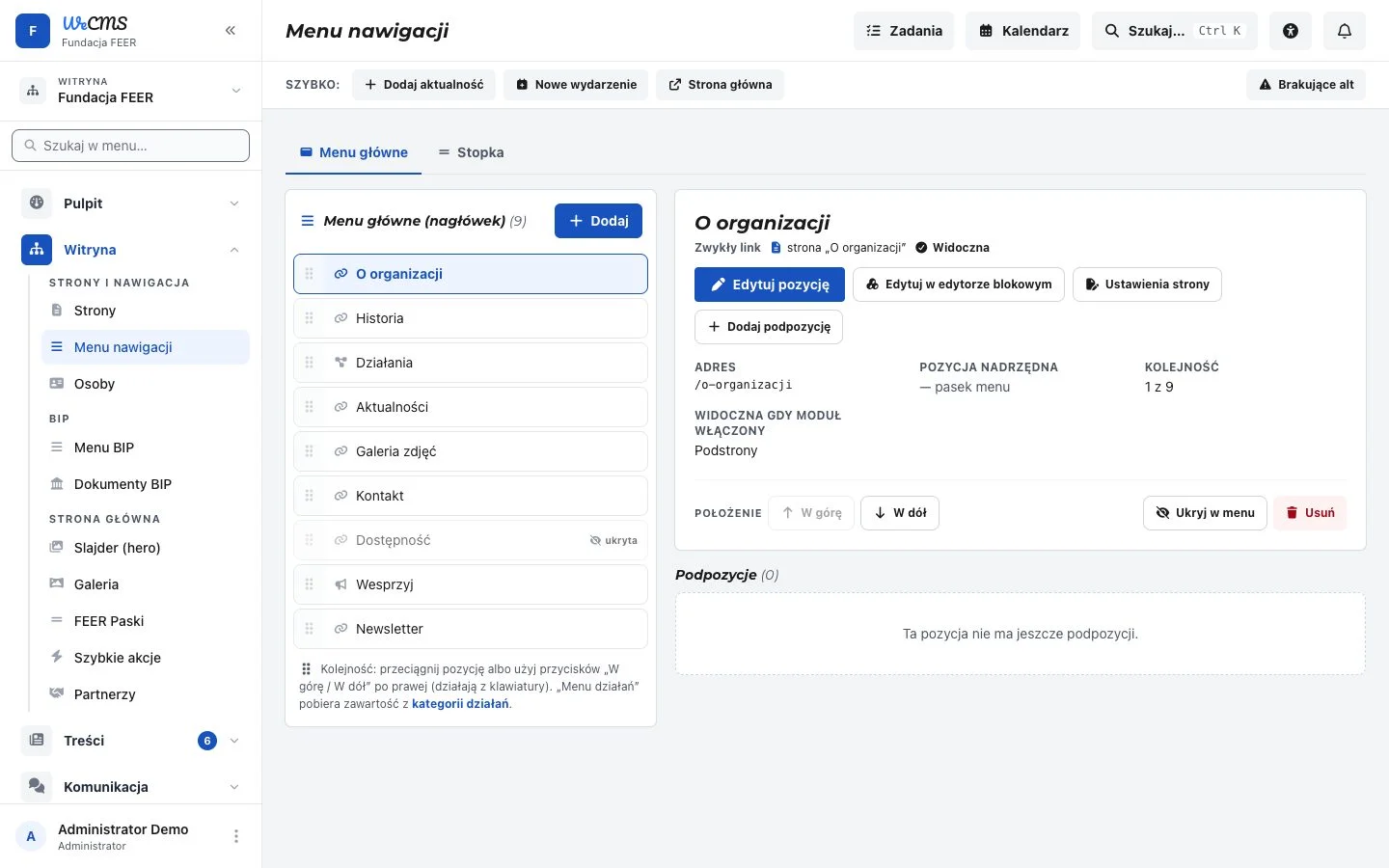1389x868 pixels.
Task: Collapse the sidebar with double-chevron icon
Action: [x=231, y=31]
